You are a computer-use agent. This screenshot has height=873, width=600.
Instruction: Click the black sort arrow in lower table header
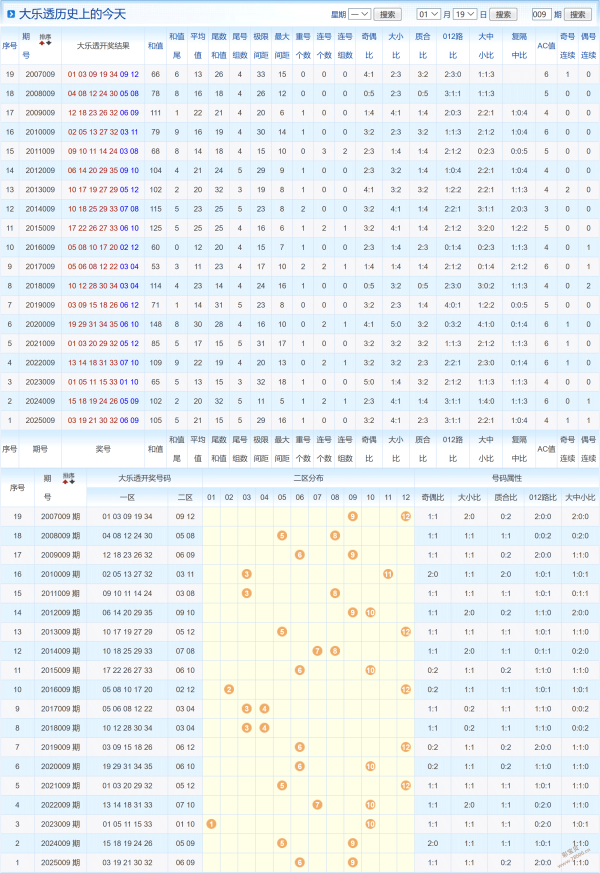coord(72,481)
